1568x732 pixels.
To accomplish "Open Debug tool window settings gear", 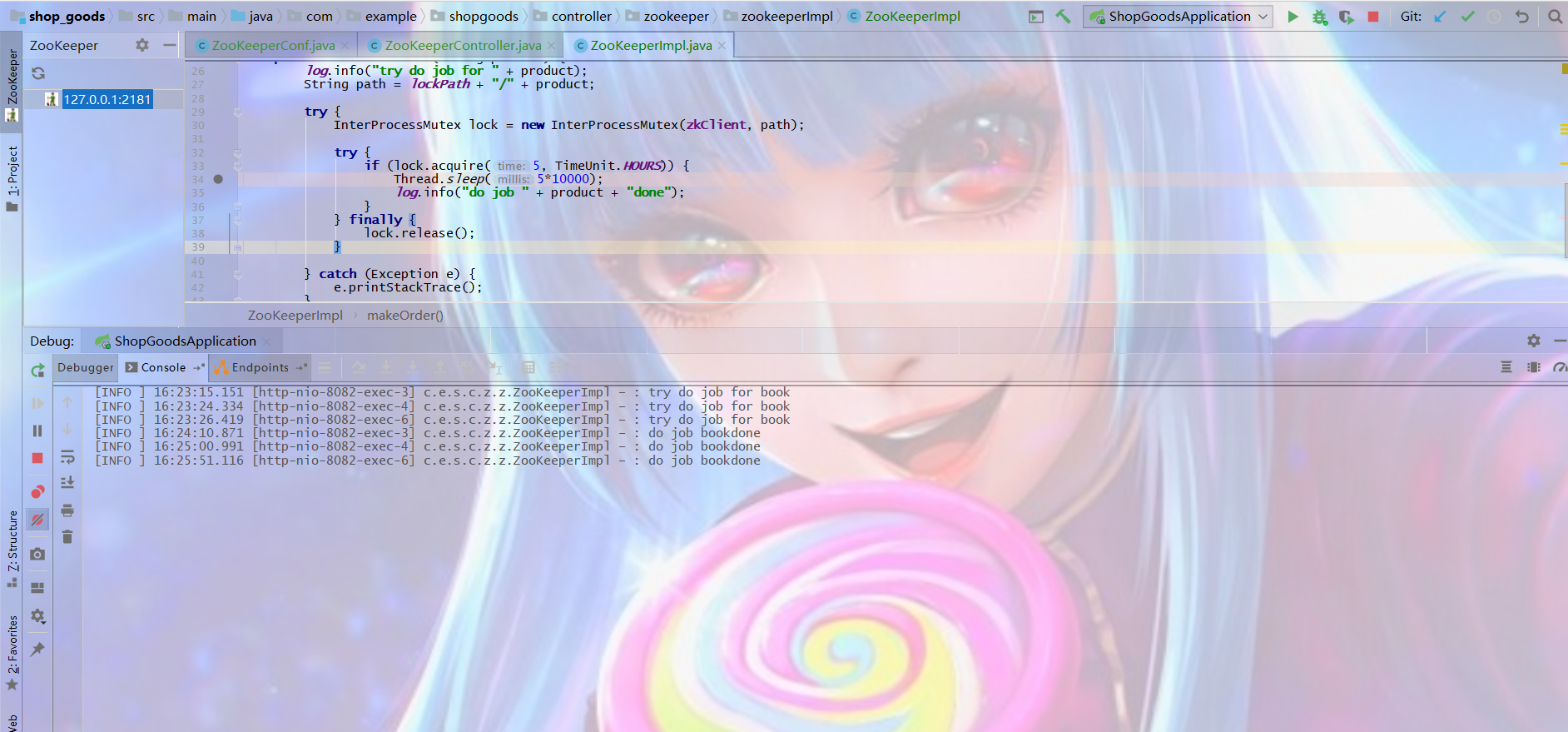I will coord(1534,341).
